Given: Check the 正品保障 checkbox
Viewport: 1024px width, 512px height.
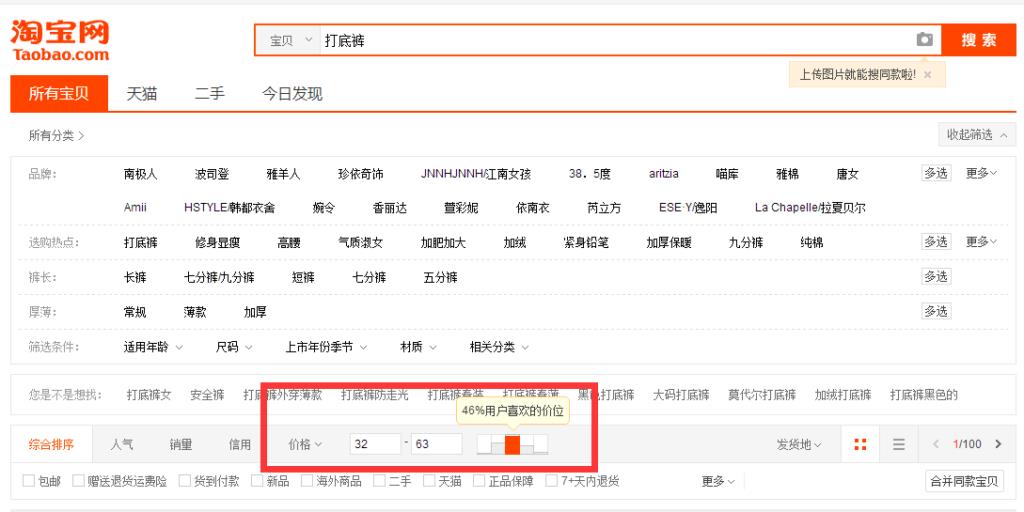Looking at the screenshot, I should point(479,481).
